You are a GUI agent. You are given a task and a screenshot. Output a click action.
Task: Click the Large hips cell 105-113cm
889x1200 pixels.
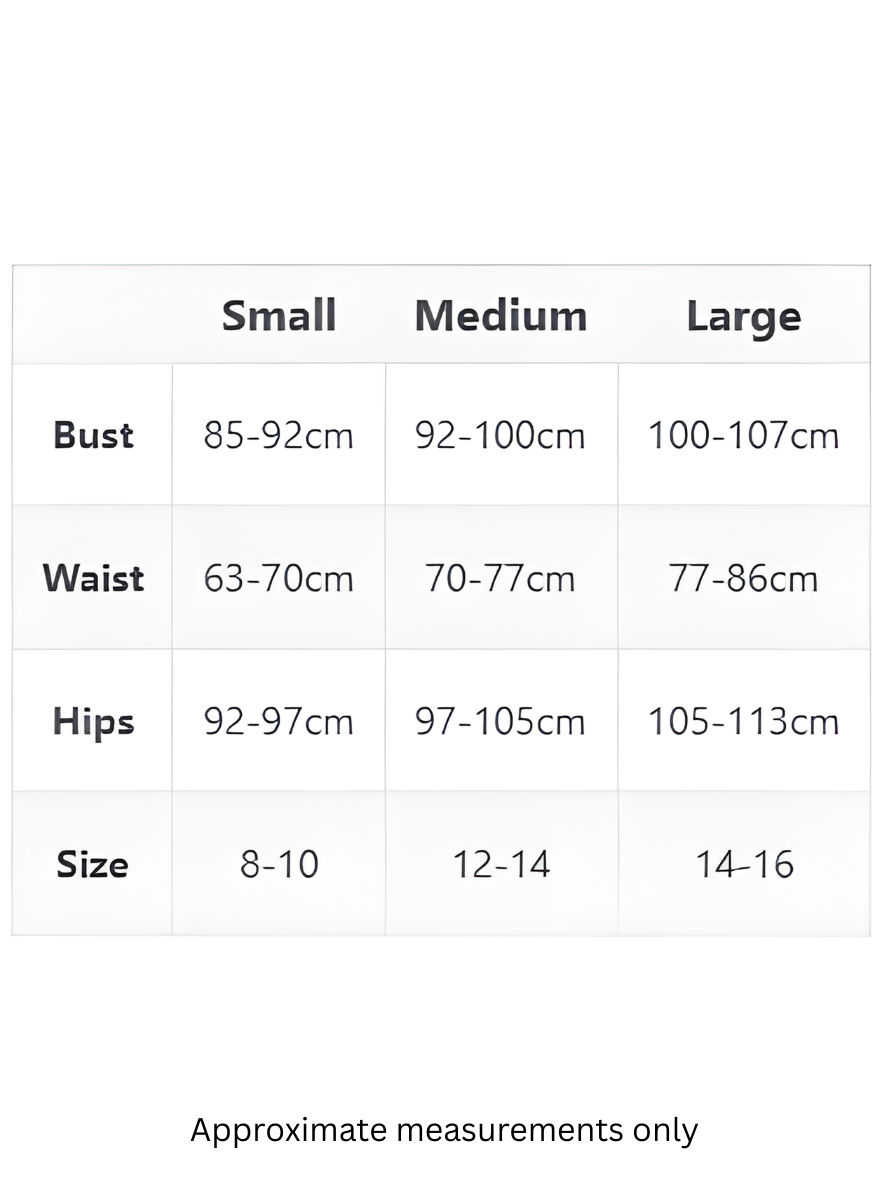pos(744,721)
